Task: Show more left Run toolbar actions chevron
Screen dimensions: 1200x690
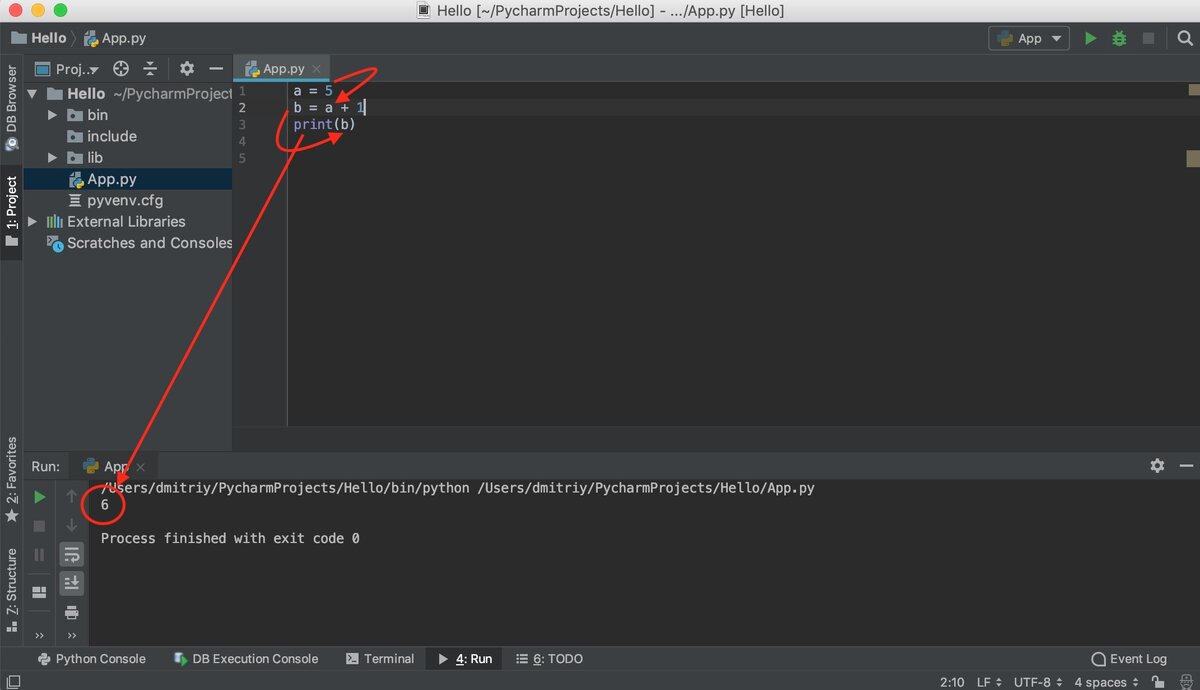Action: coord(40,635)
